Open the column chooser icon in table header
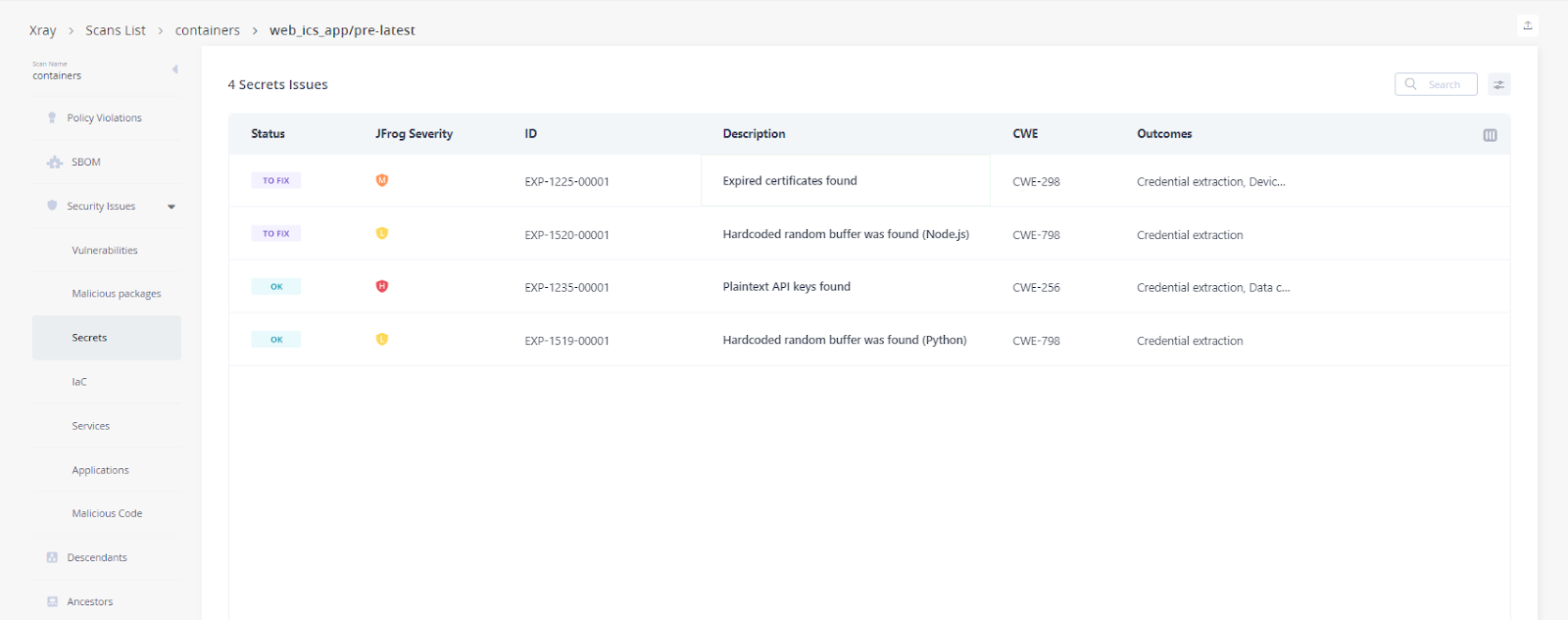The image size is (1568, 620). pos(1490,135)
